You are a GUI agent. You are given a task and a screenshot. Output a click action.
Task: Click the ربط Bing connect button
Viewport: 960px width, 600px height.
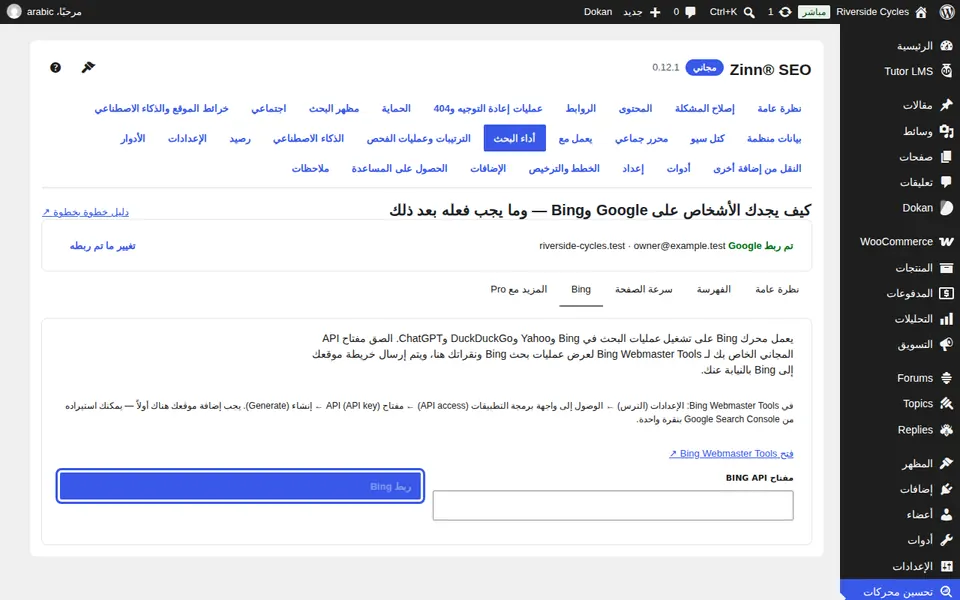point(240,486)
